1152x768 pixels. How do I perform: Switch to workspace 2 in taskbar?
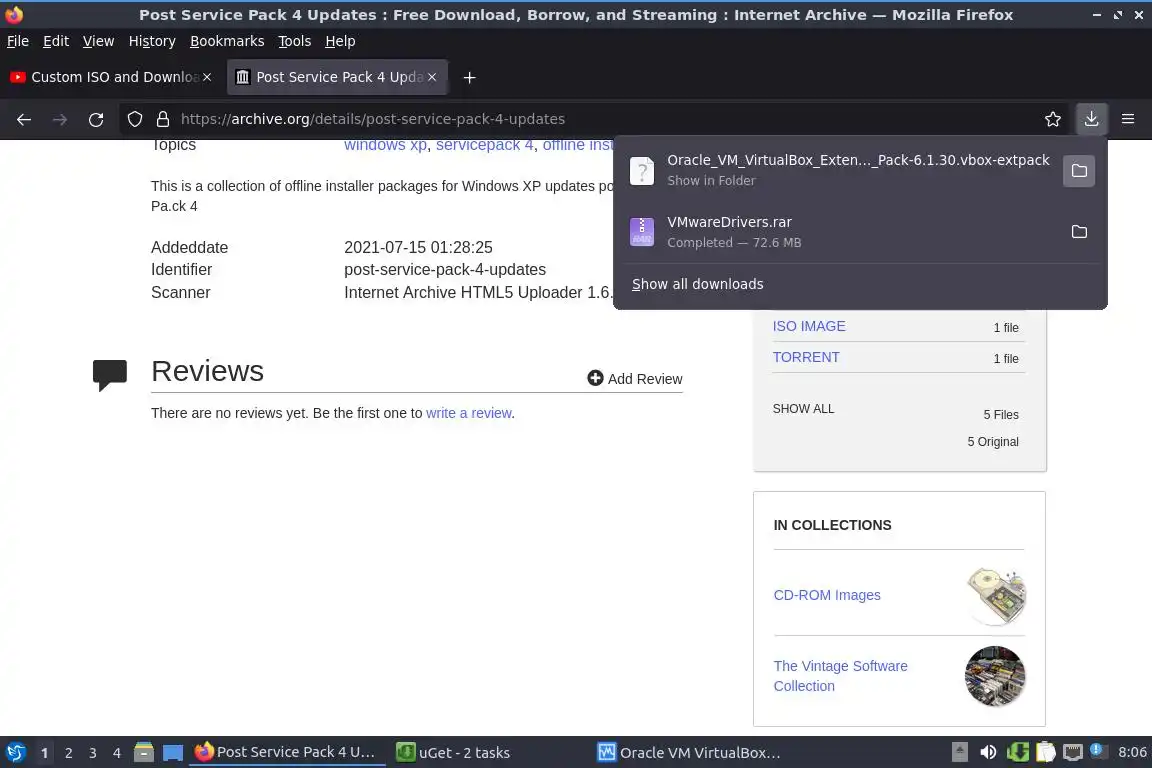(x=68, y=753)
